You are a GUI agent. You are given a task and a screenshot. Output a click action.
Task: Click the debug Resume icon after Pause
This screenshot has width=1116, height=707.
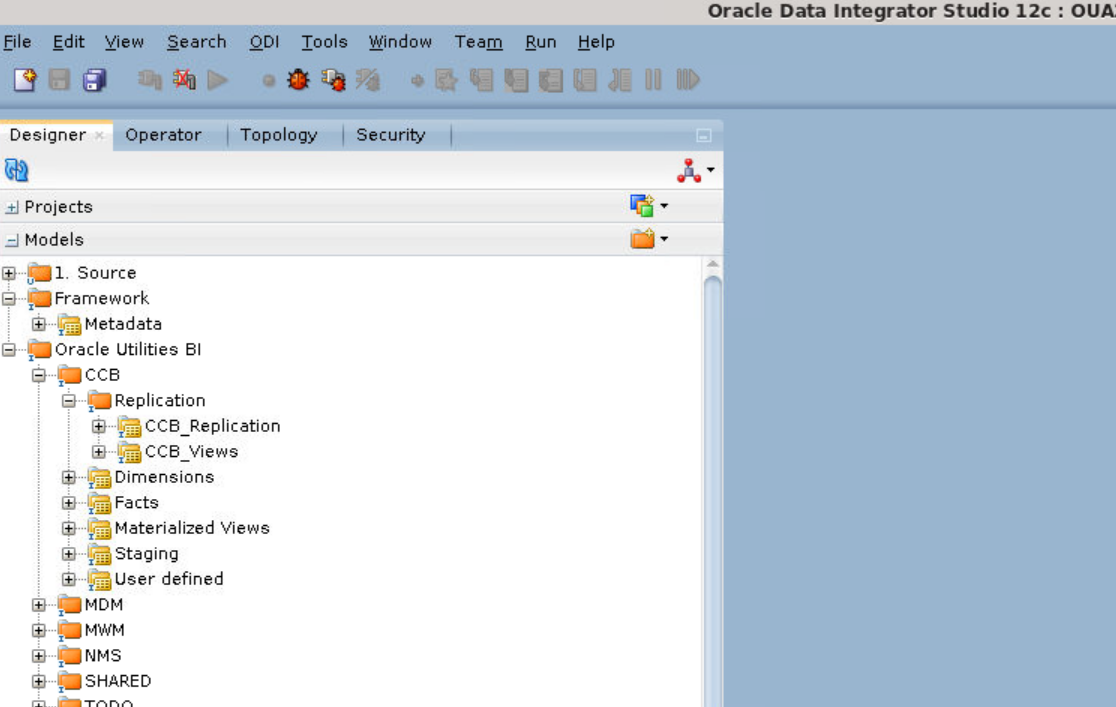pos(688,80)
